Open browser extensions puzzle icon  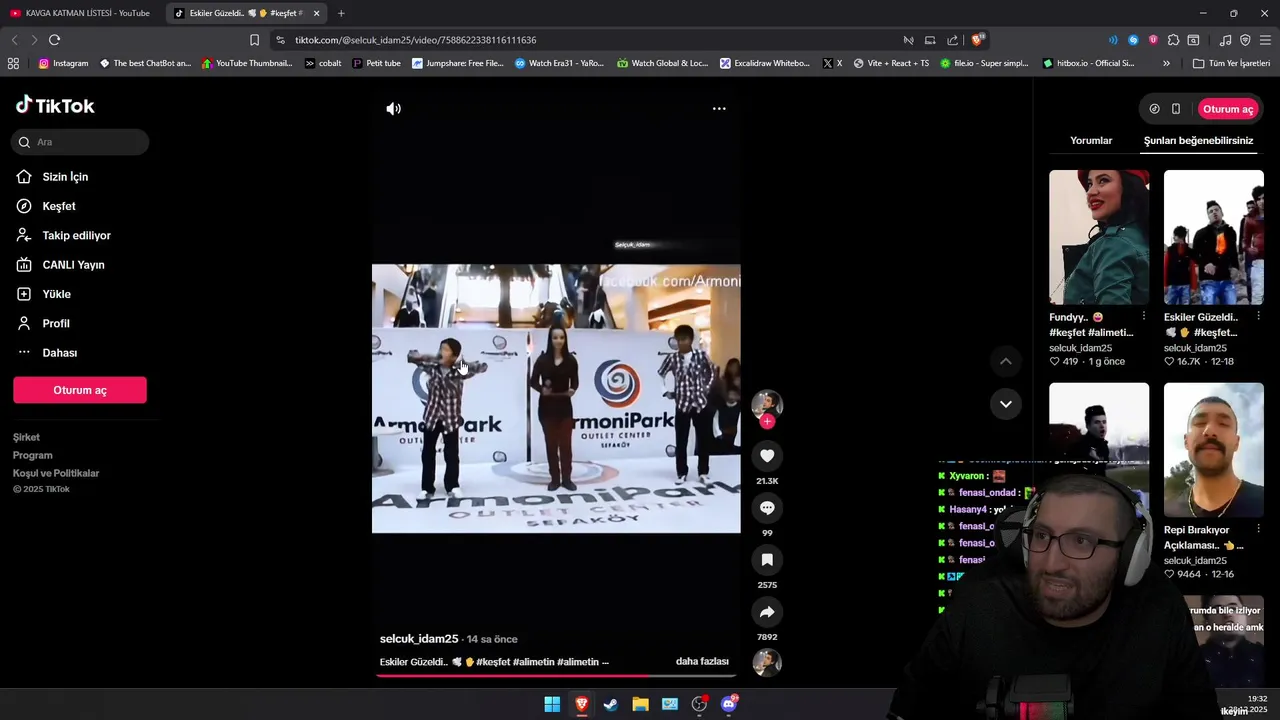[x=1173, y=40]
